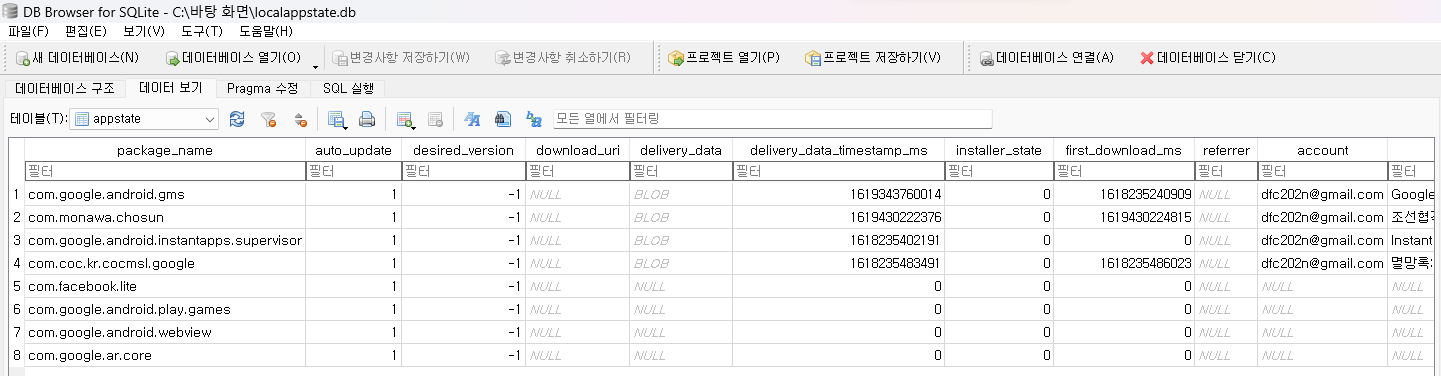Open the 도구(T) menu
This screenshot has width=1441, height=376.
pos(201,31)
